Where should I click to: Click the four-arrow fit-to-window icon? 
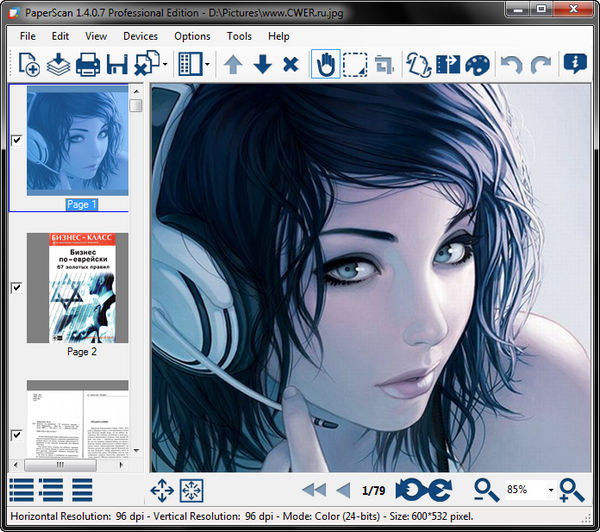coord(162,490)
